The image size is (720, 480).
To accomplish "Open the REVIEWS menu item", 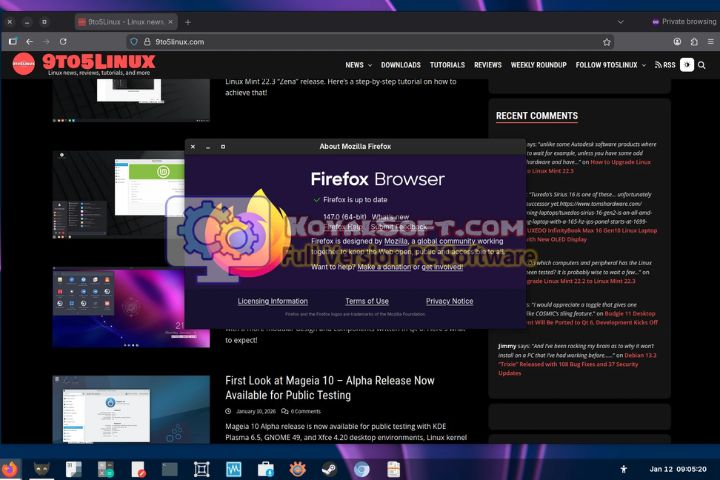I will tap(488, 65).
